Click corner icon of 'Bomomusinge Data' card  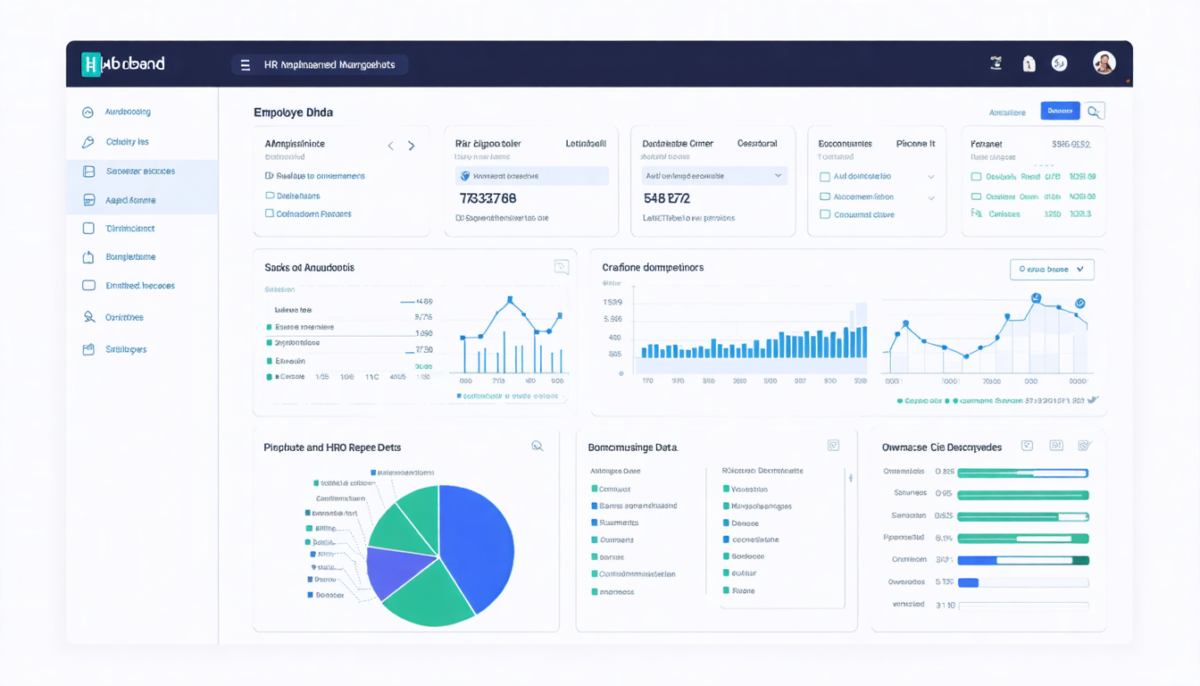833,446
